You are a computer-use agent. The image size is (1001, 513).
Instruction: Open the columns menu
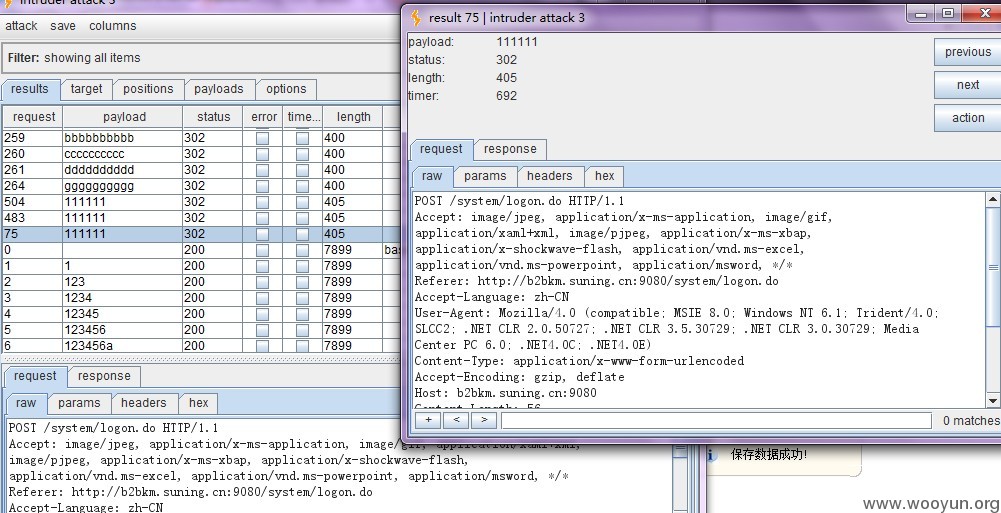click(x=112, y=26)
